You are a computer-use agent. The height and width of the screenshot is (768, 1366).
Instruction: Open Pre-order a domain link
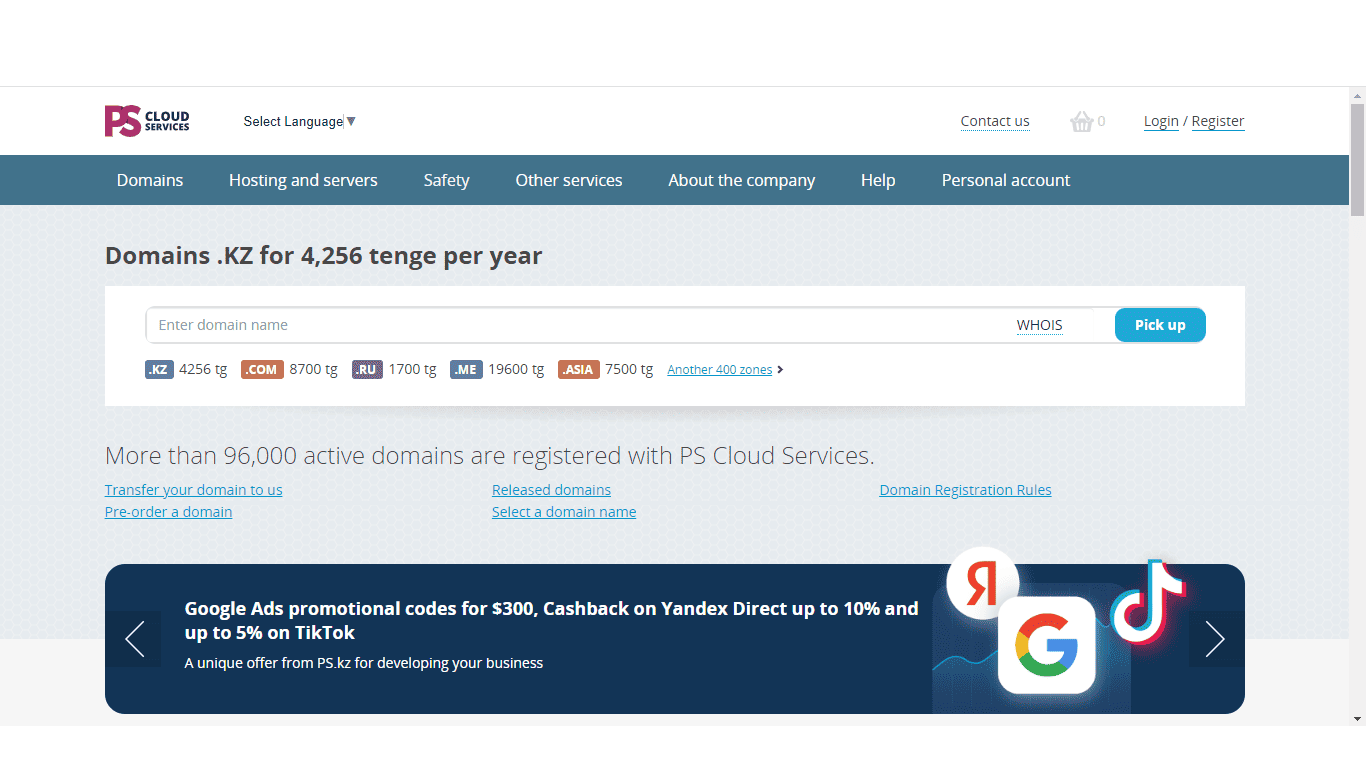[168, 512]
